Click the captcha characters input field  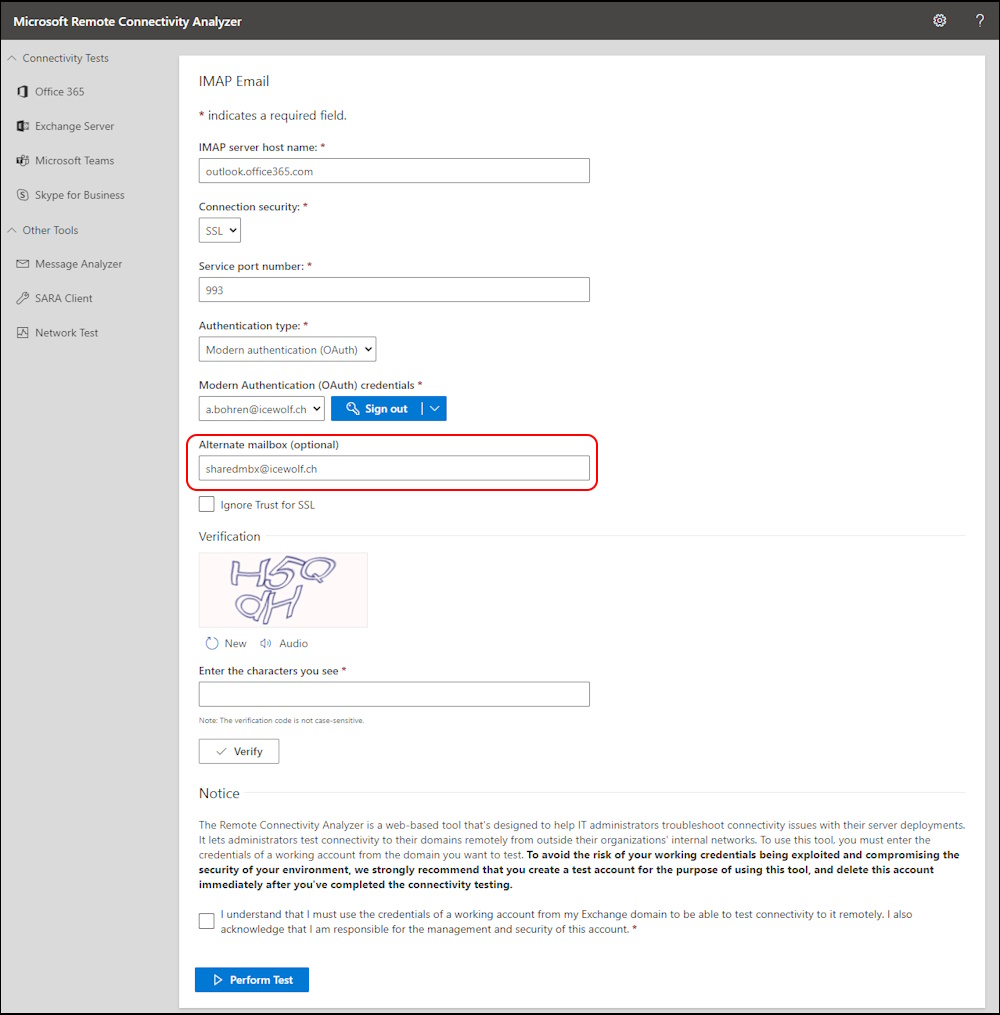click(394, 694)
